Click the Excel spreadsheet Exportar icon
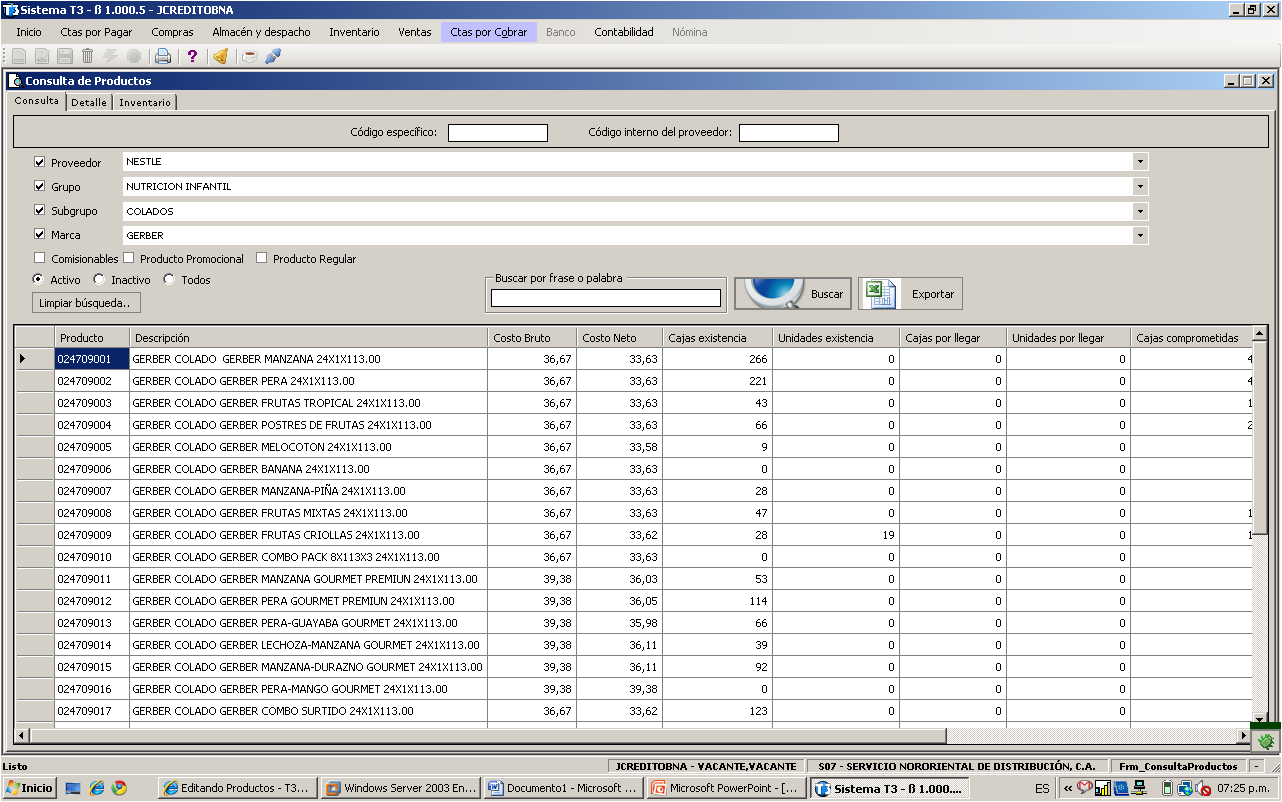The height and width of the screenshot is (802, 1282). point(881,294)
